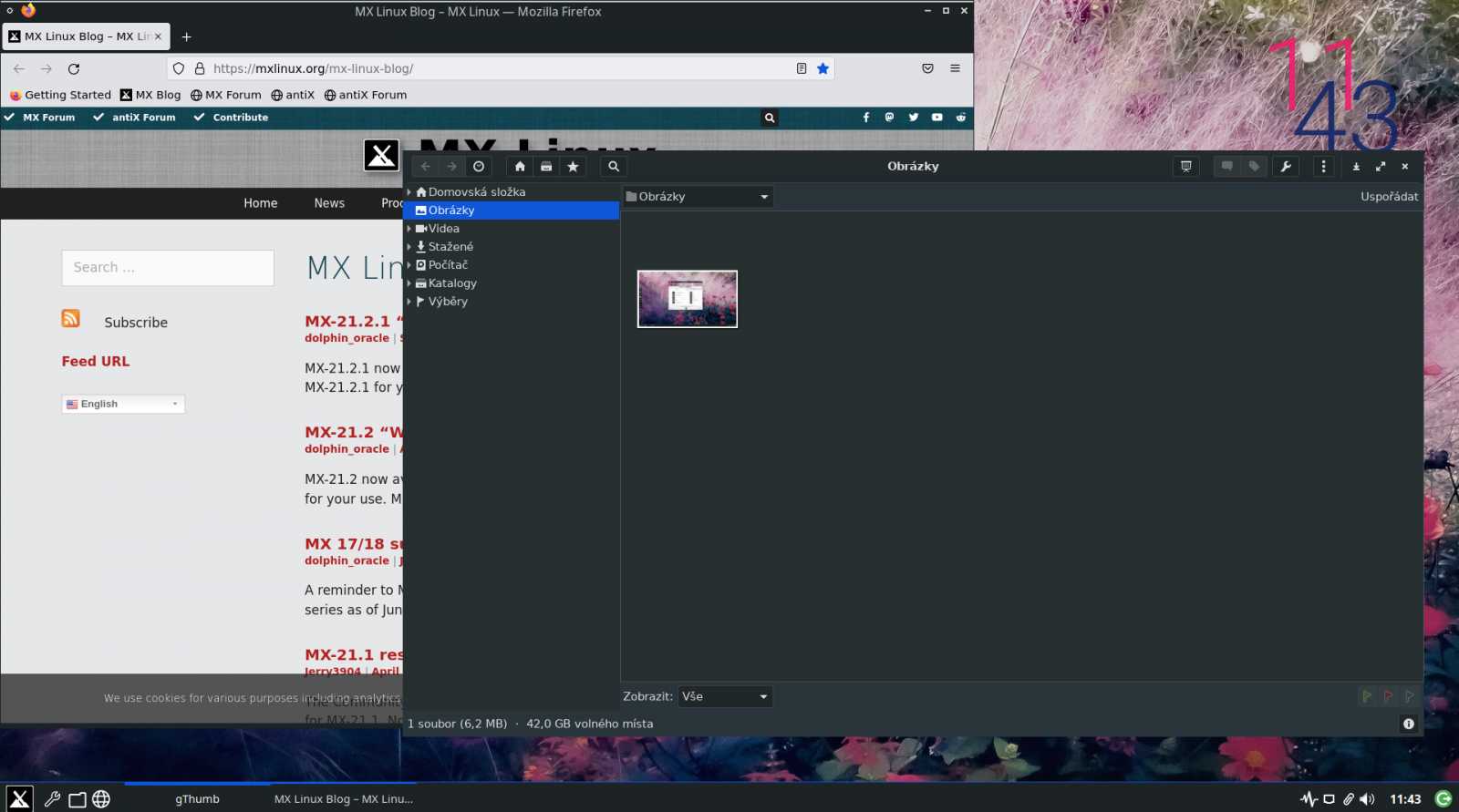Open gThumb search for files
Screen dimensions: 1459x812
coord(614,167)
